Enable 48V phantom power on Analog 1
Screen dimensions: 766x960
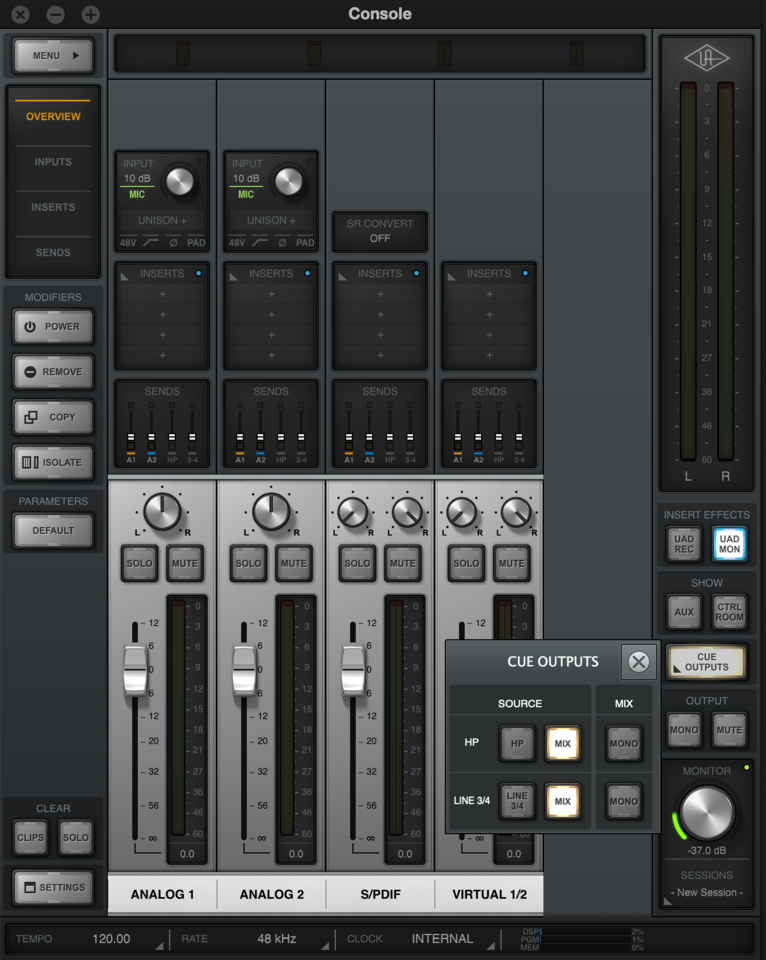(x=127, y=242)
